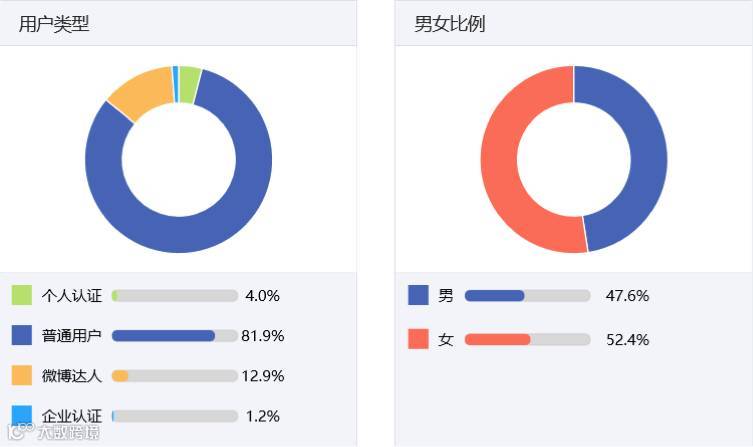Click the blue 普通用户 legend swatch

tap(22, 335)
